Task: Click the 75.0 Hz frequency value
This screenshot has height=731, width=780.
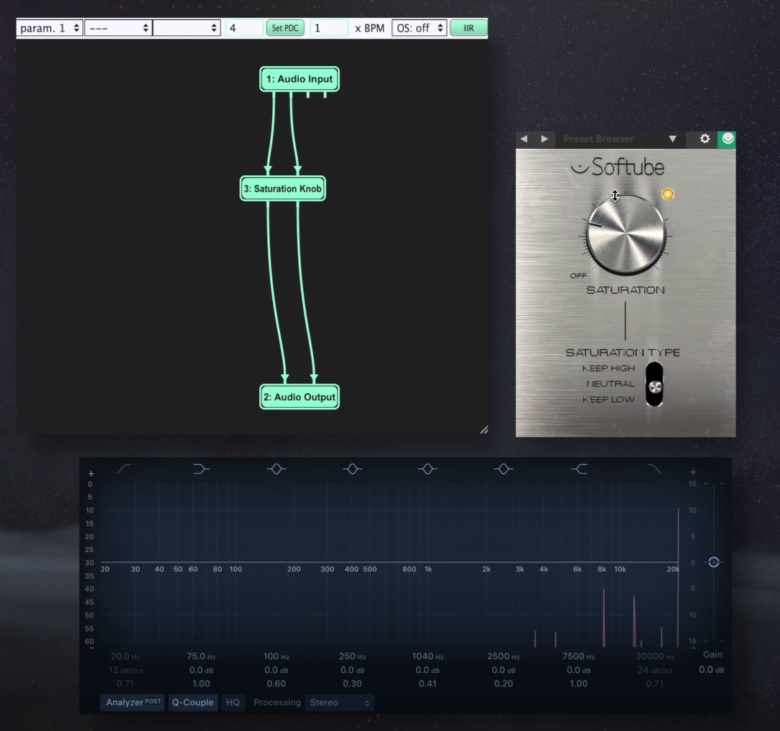Action: (x=201, y=656)
